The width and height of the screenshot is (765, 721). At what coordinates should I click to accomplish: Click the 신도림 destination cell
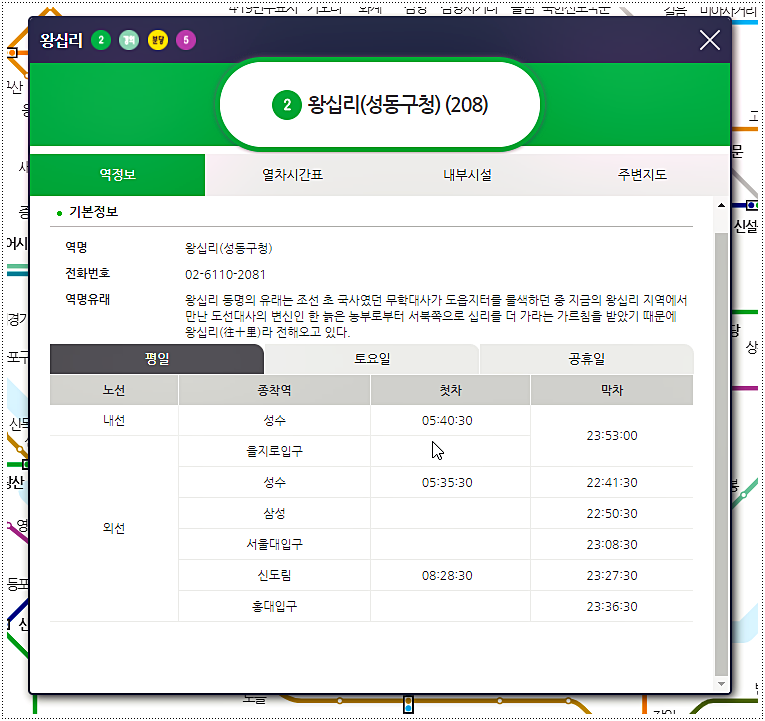click(274, 576)
